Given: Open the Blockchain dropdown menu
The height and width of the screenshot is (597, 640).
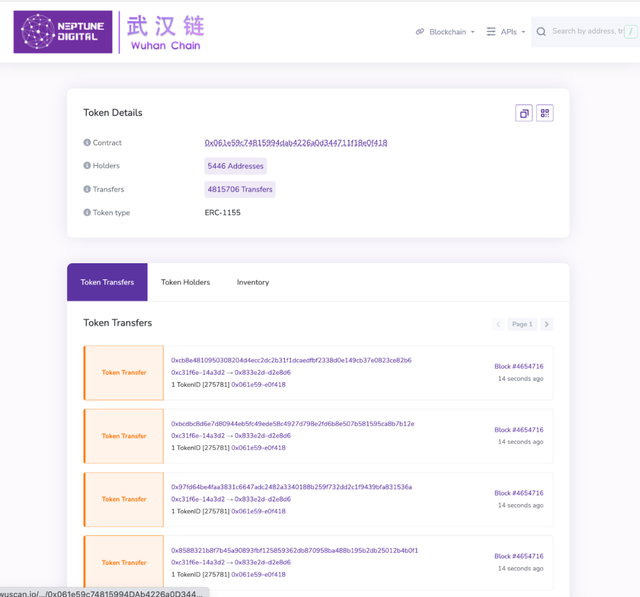Looking at the screenshot, I should (x=446, y=32).
